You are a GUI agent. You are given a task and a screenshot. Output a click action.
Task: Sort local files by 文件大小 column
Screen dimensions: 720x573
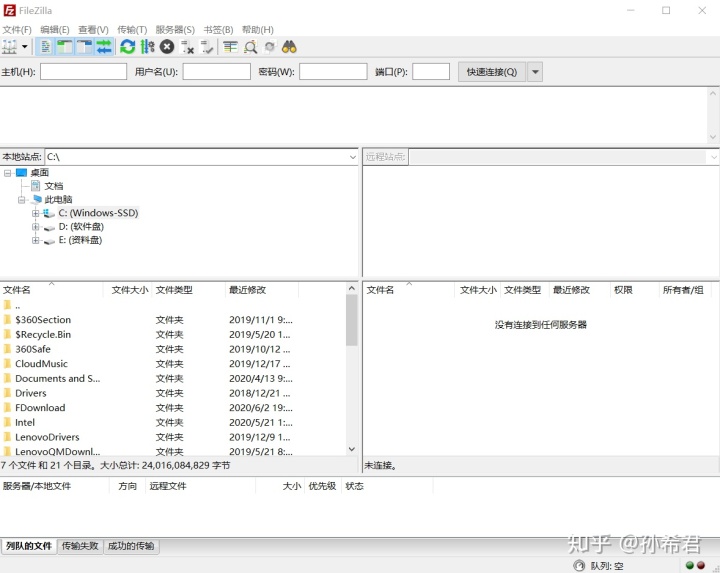pyautogui.click(x=128, y=290)
